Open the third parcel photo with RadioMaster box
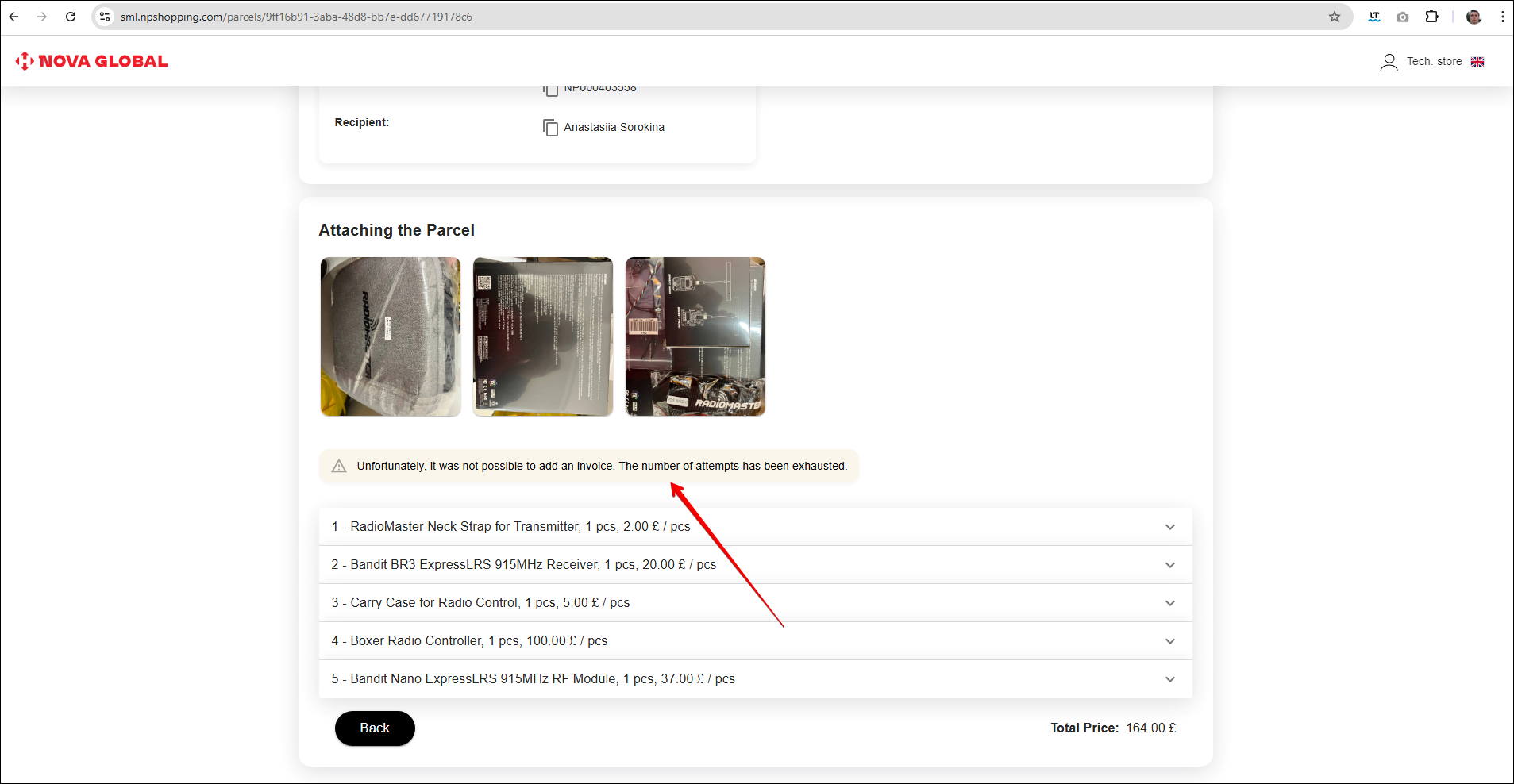The width and height of the screenshot is (1514, 784). tap(695, 336)
